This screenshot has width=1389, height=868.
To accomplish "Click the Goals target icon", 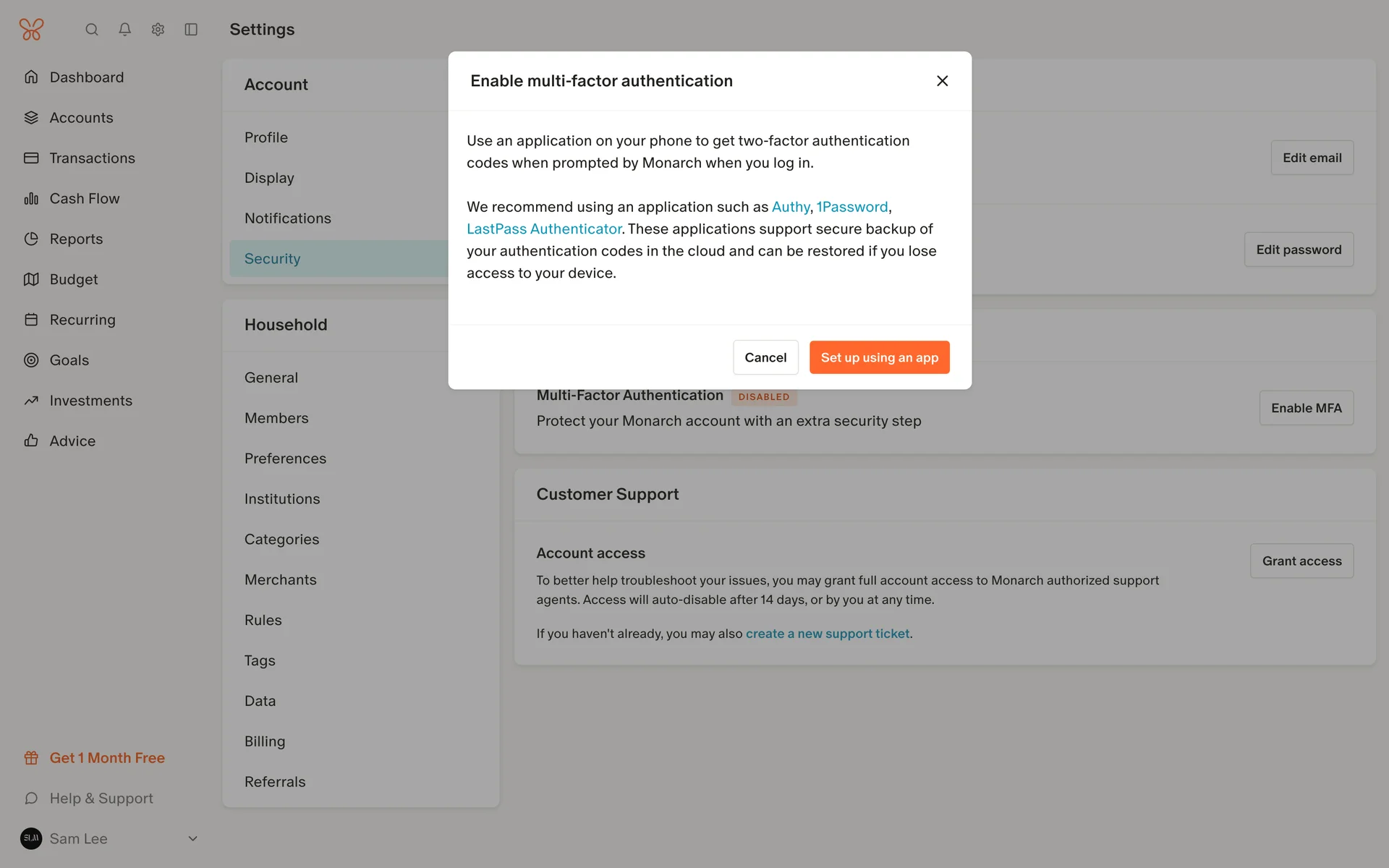I will 31,360.
